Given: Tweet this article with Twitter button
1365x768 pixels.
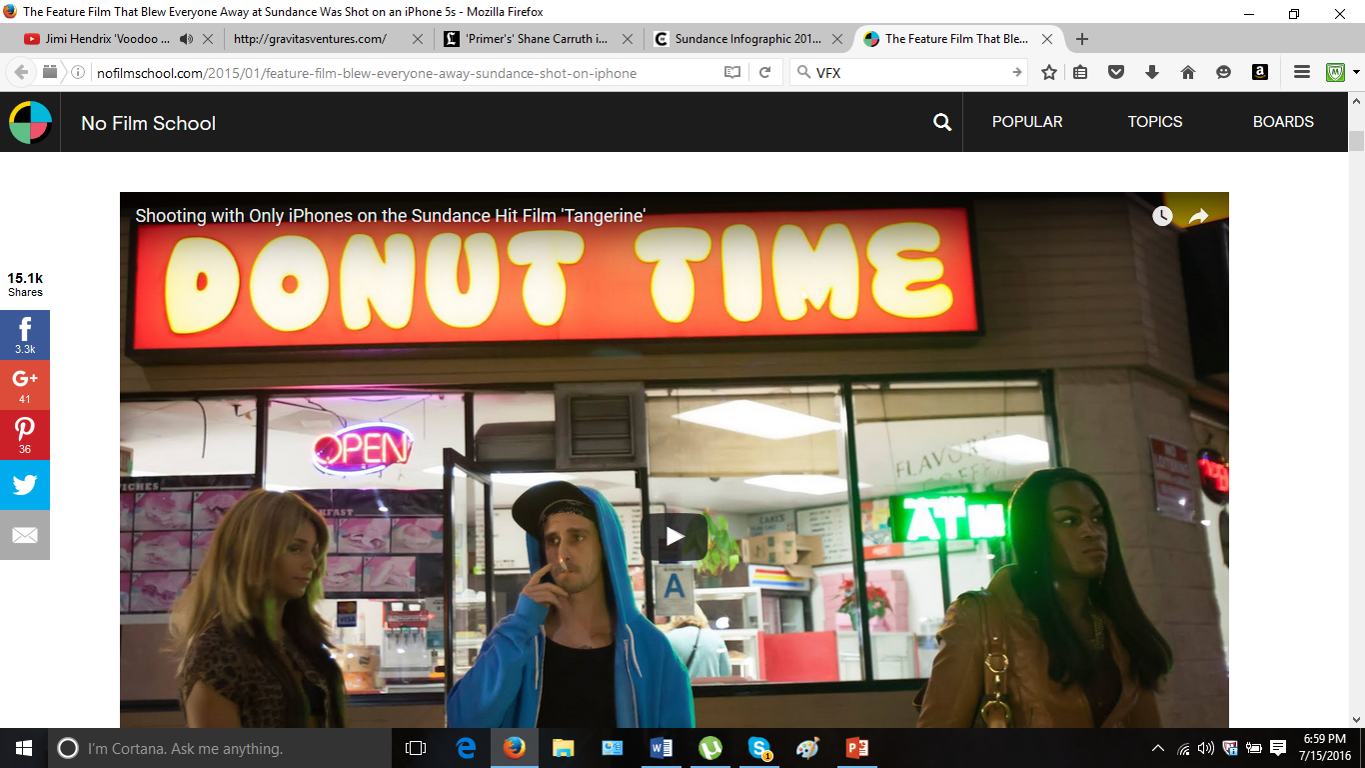Looking at the screenshot, I should pos(25,485).
